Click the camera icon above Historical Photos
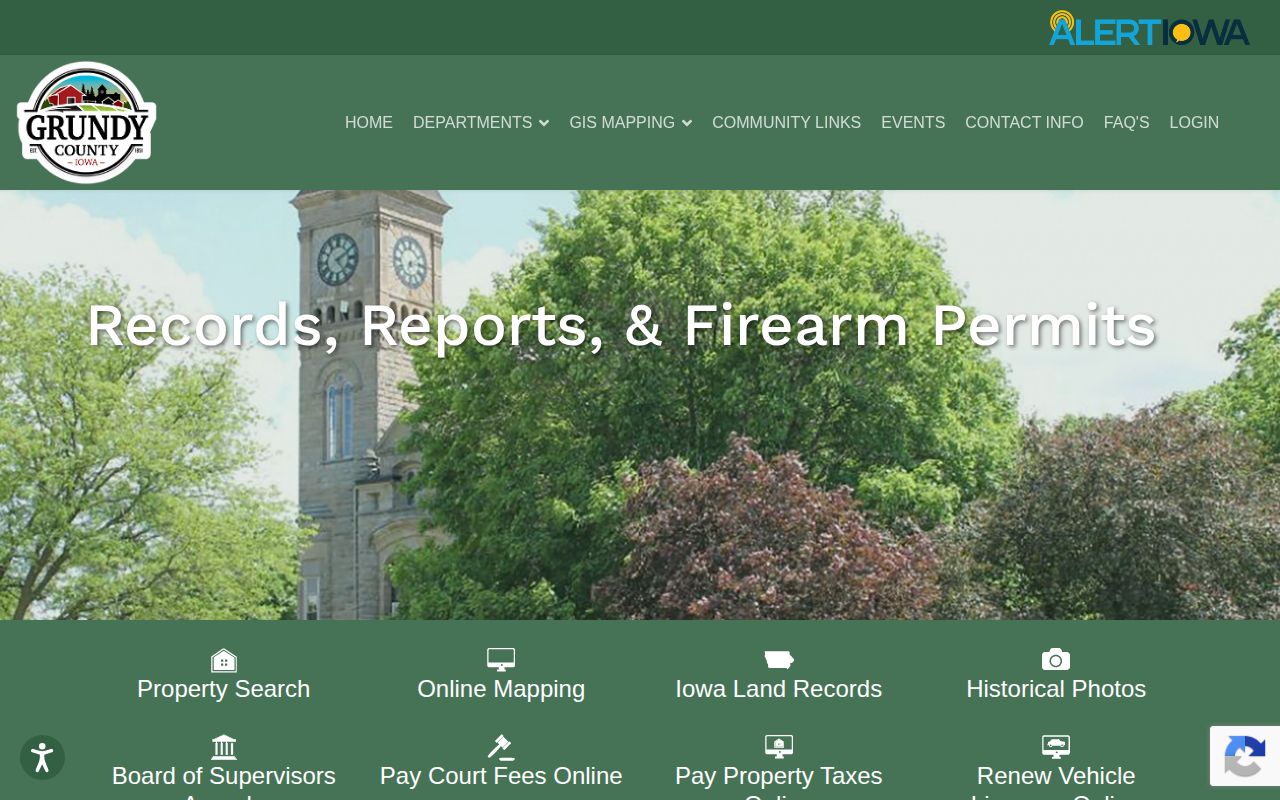Viewport: 1280px width, 800px height. coord(1056,660)
